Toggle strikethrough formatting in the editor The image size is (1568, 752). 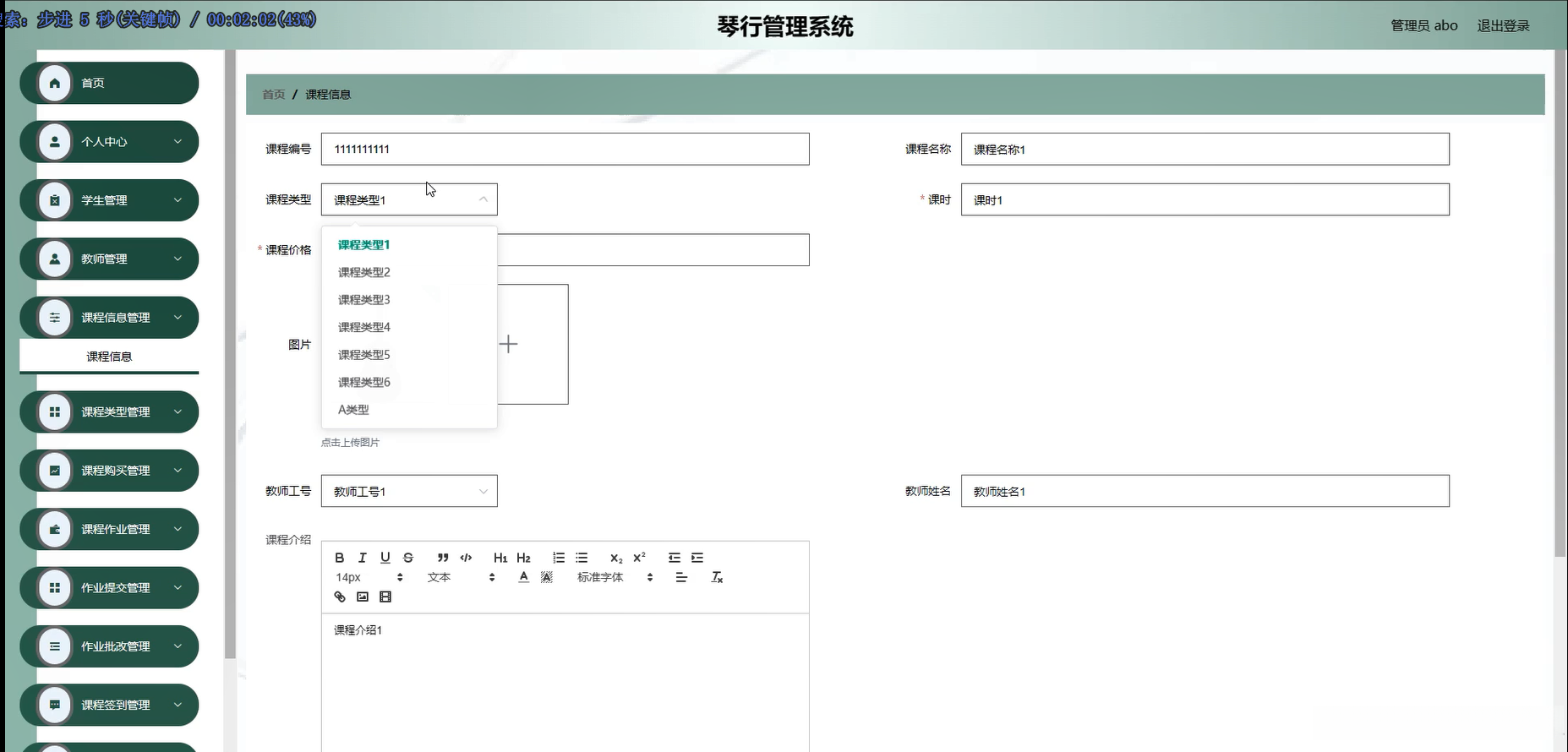(x=408, y=558)
